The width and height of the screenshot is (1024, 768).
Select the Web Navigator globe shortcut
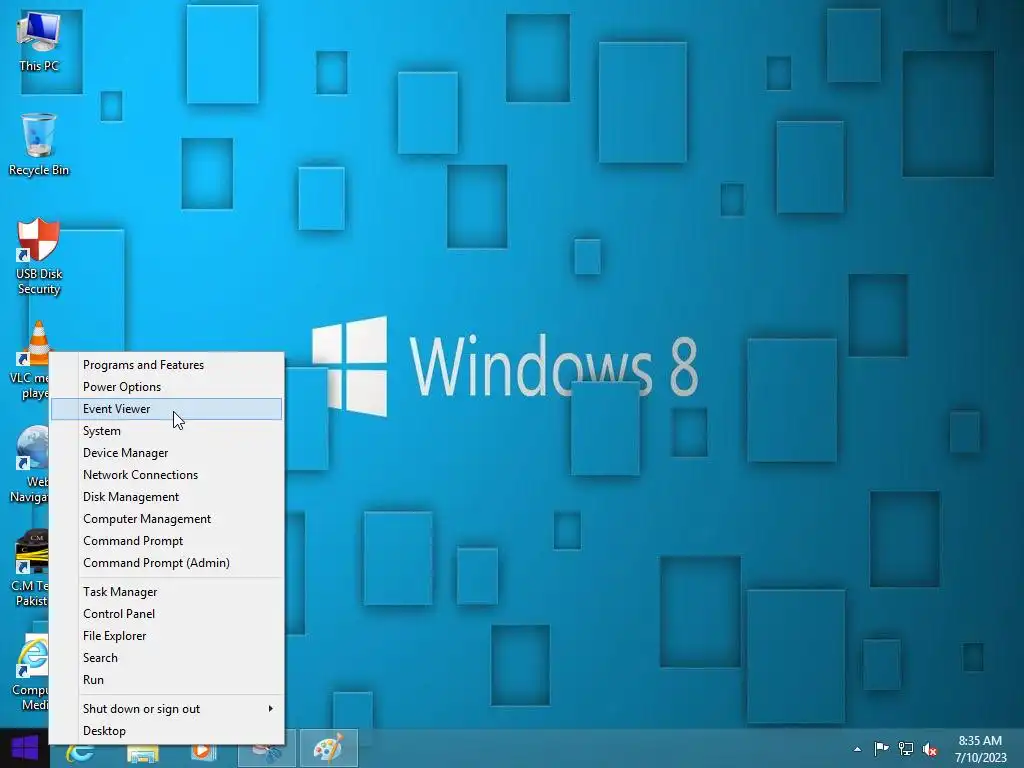[x=31, y=464]
